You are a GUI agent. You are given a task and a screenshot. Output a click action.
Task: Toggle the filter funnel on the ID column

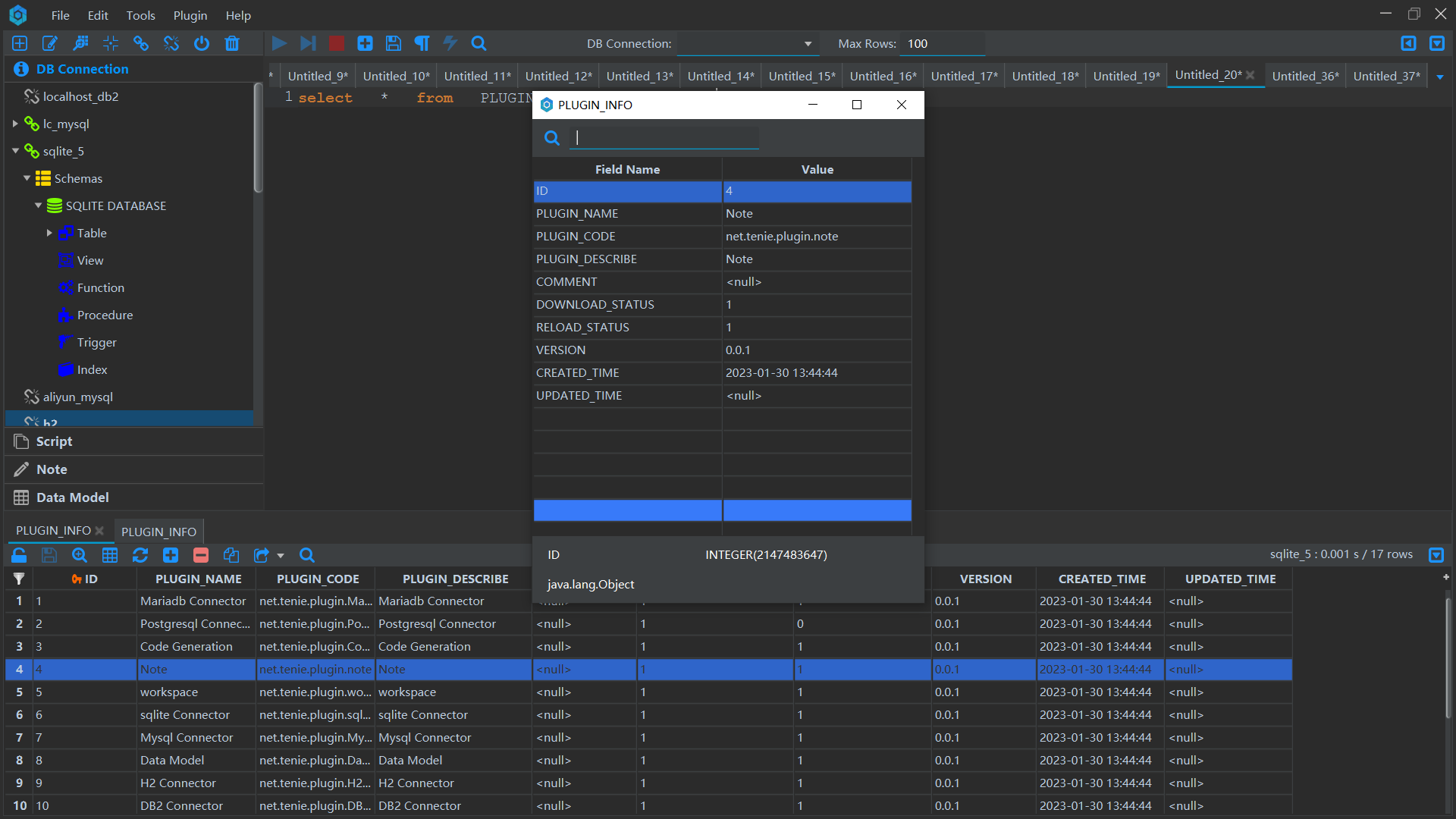click(18, 578)
